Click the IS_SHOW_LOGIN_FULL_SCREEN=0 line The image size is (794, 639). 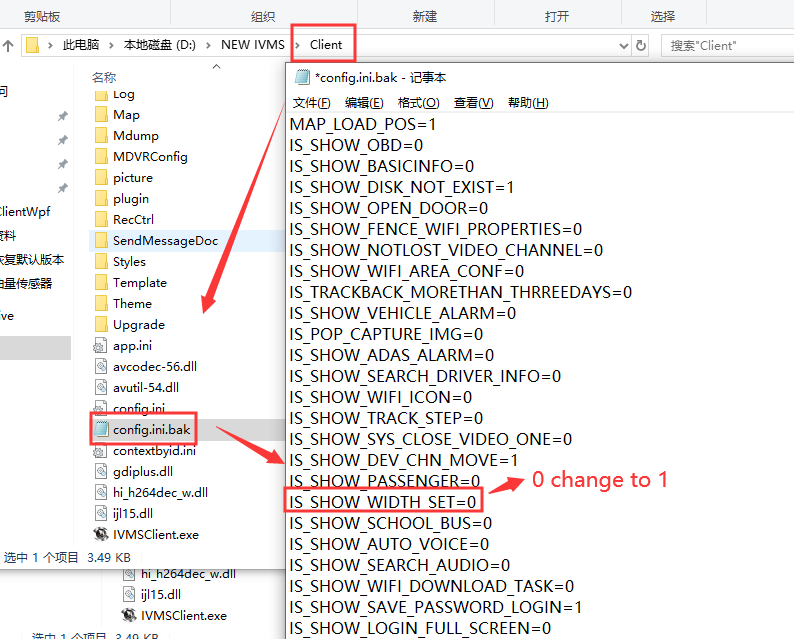(x=420, y=628)
